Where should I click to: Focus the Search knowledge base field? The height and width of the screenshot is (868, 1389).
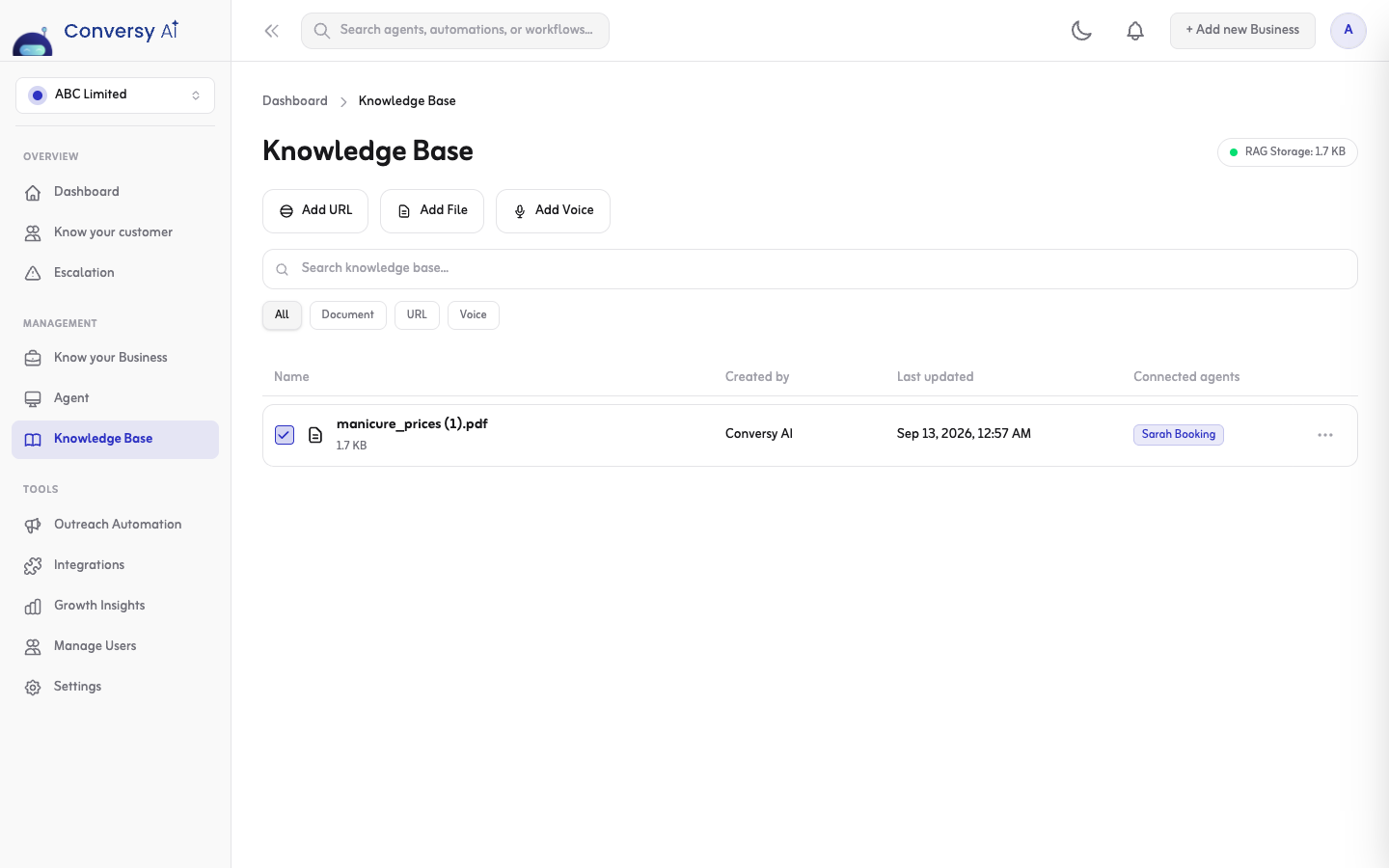coord(810,269)
